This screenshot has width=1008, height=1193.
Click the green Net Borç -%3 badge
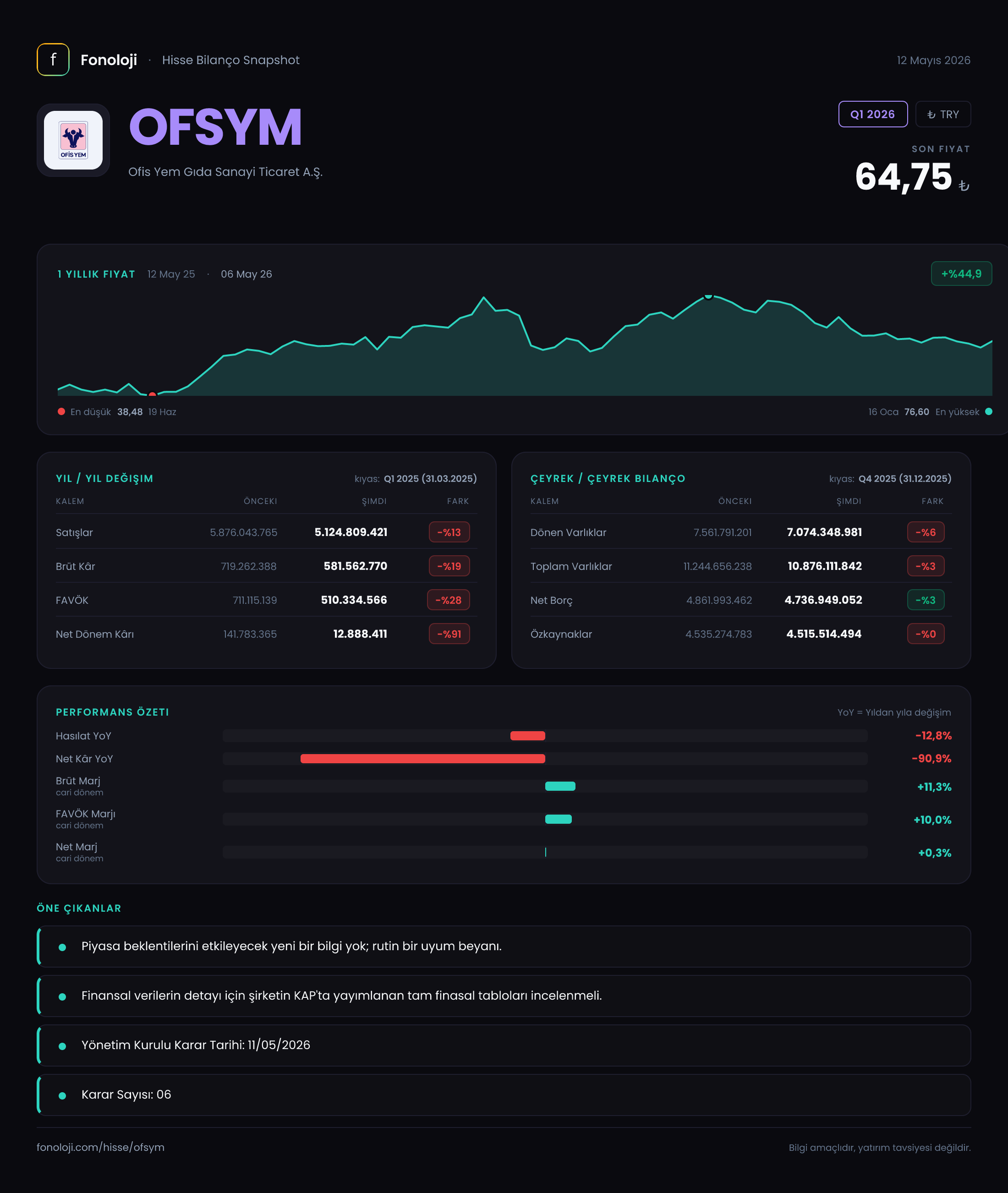(926, 600)
